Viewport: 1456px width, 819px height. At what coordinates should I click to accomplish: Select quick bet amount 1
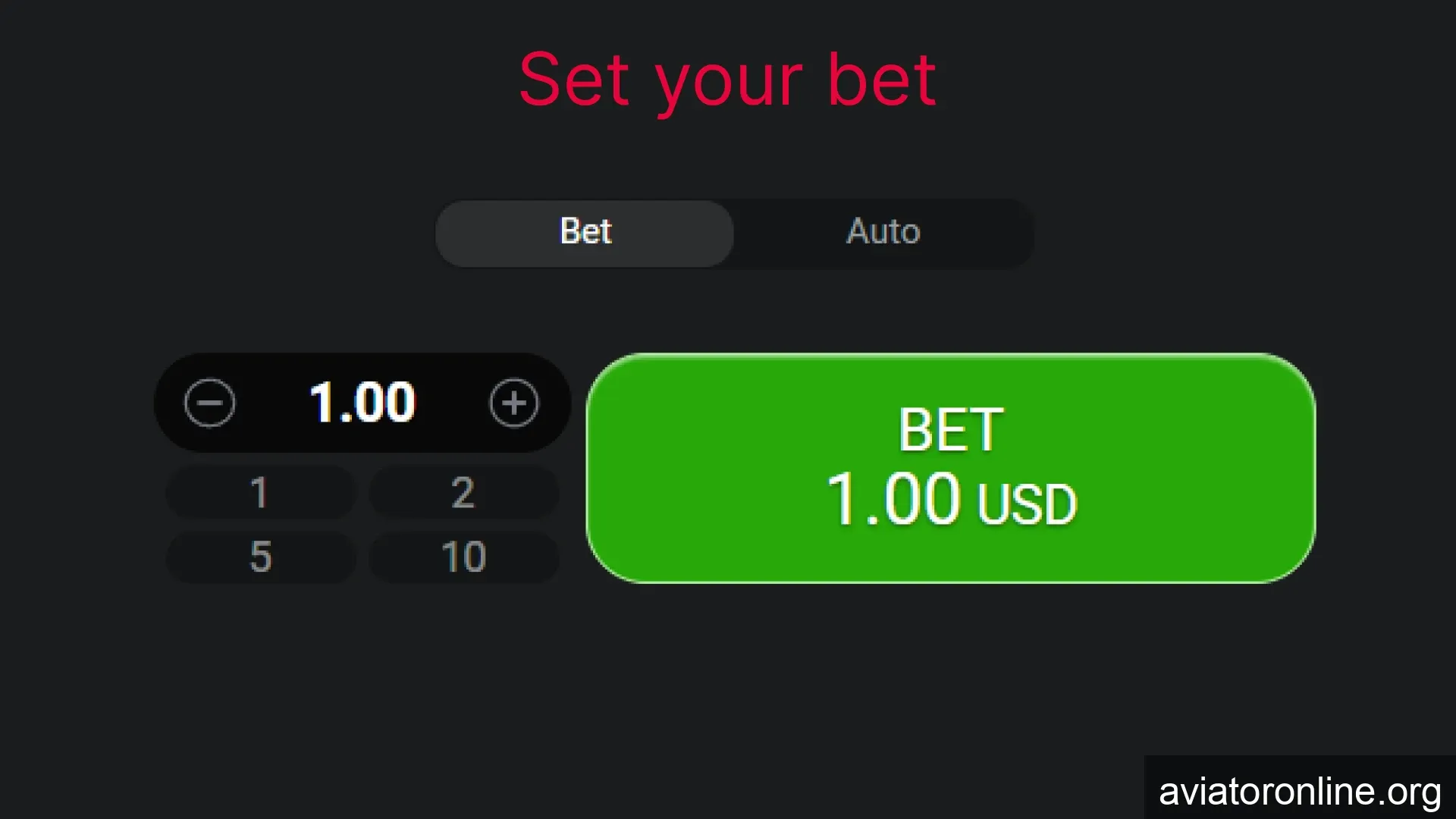click(259, 493)
